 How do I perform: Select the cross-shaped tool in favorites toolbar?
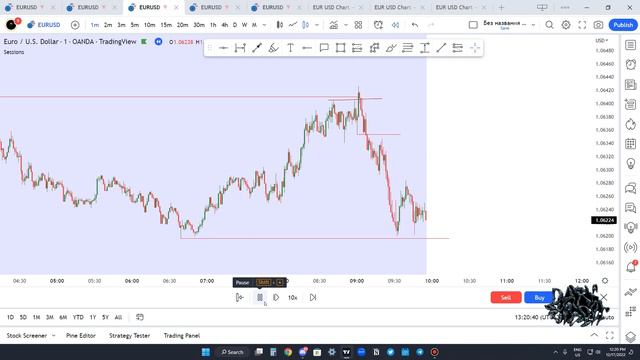tap(474, 48)
